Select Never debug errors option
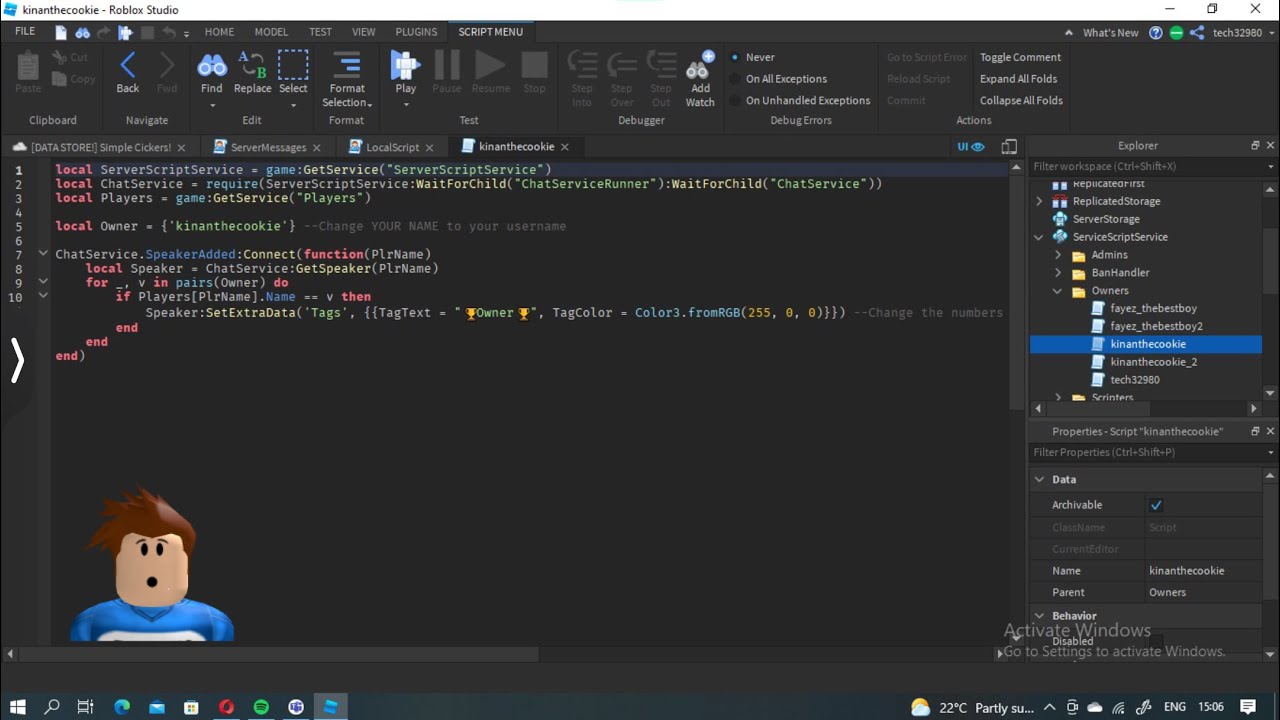The image size is (1280, 720). [x=752, y=57]
